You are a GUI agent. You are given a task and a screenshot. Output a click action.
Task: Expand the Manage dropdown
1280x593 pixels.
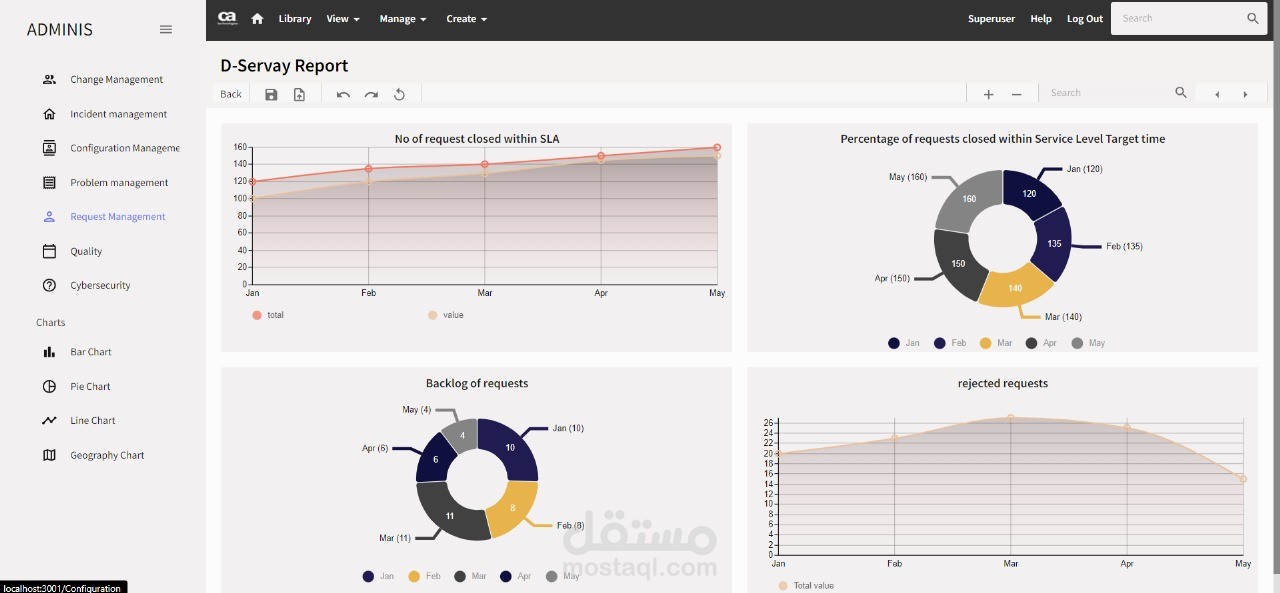click(x=403, y=18)
